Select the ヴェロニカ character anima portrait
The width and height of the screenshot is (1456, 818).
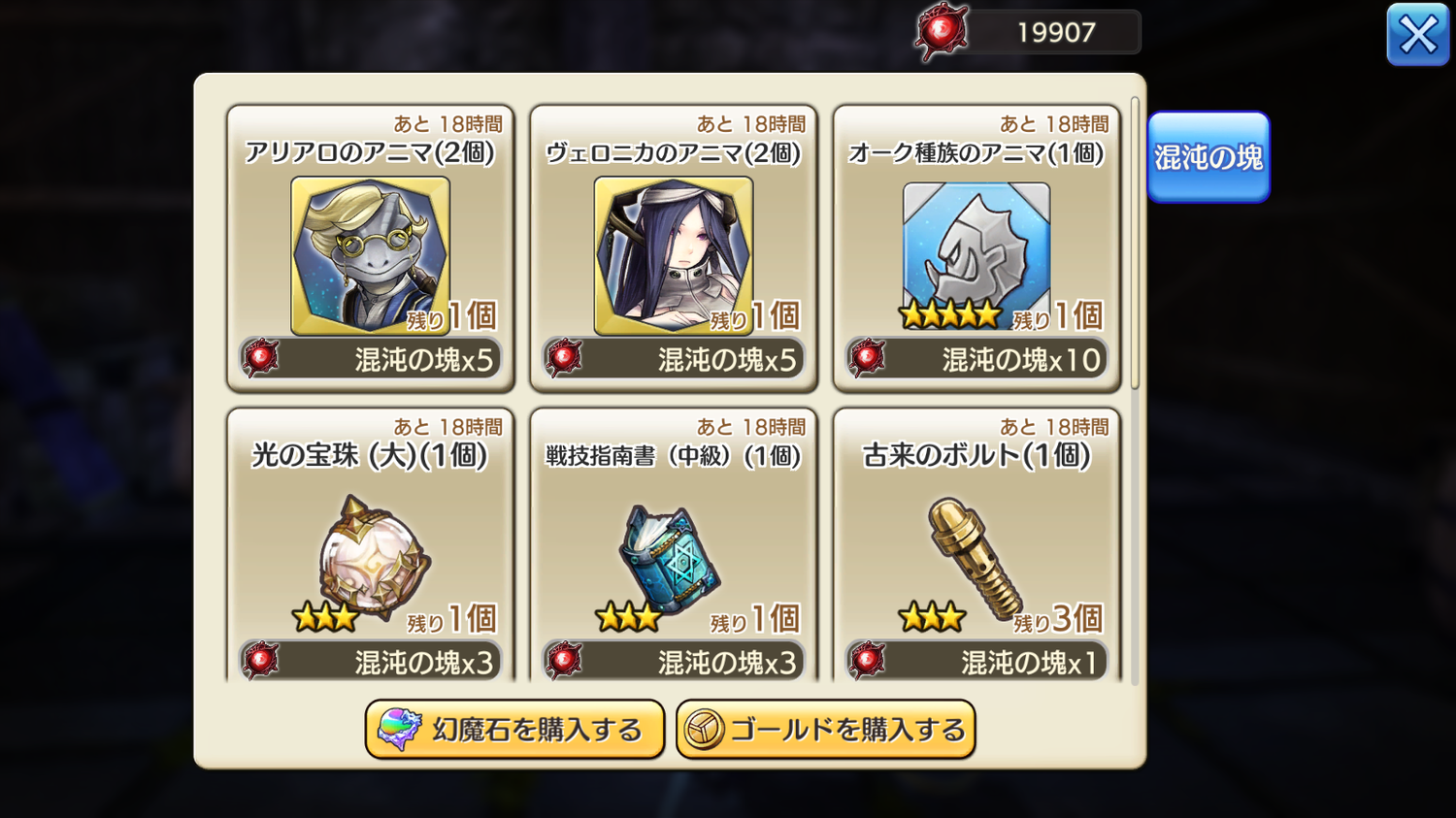point(674,256)
